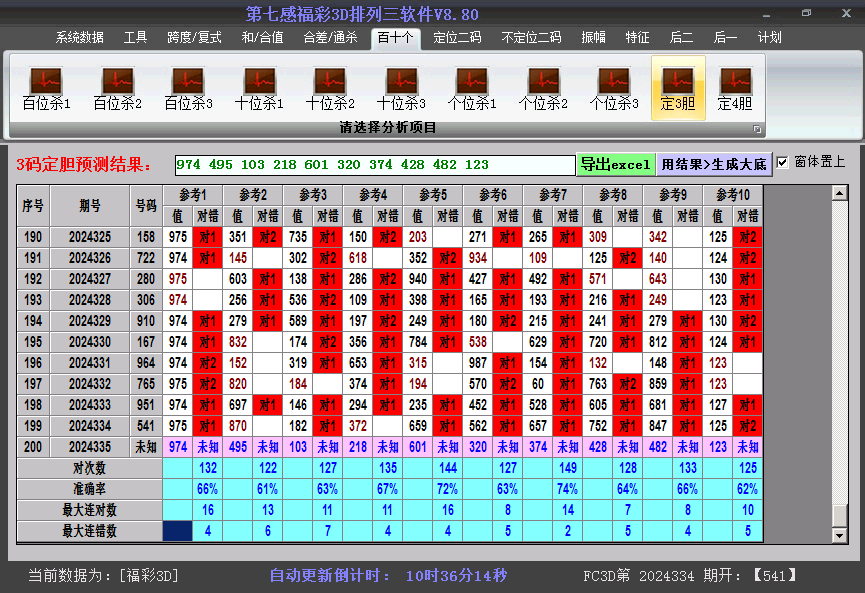Click the table scrollbar up arrow
865x593 pixels.
840,193
